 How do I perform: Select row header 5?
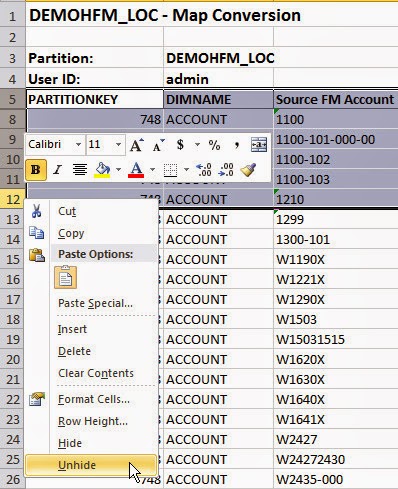point(13,99)
